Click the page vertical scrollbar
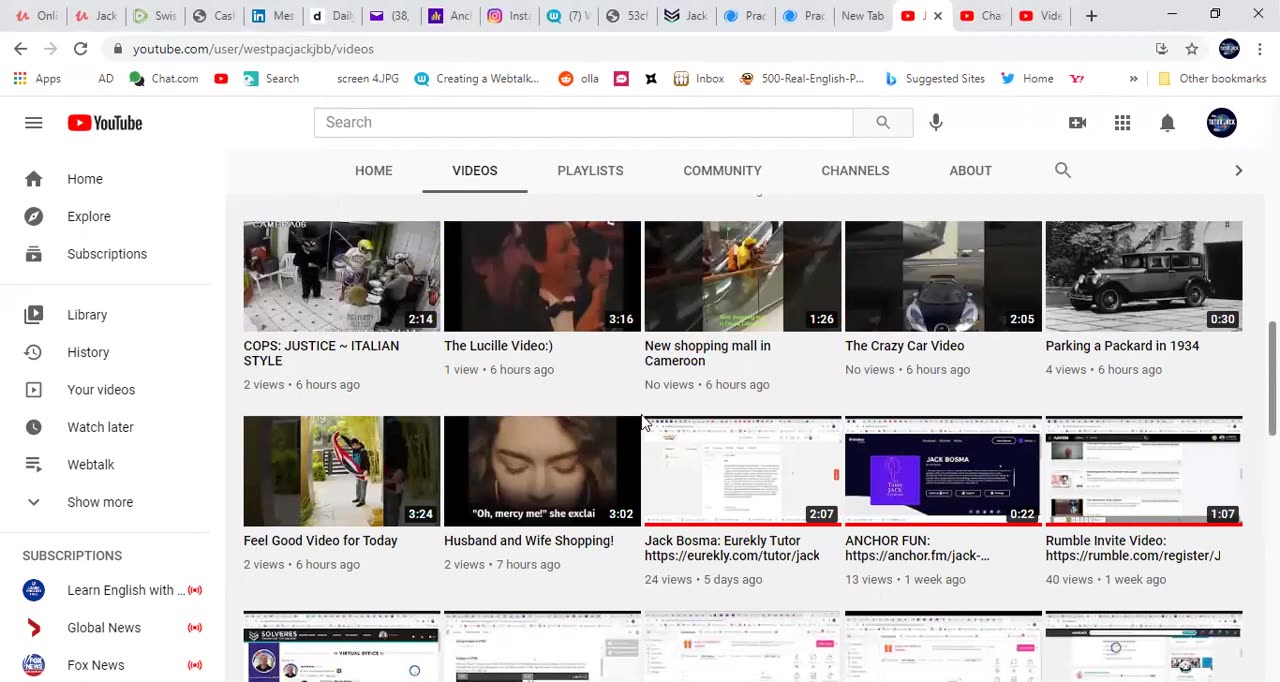The image size is (1280, 682). [x=1272, y=378]
